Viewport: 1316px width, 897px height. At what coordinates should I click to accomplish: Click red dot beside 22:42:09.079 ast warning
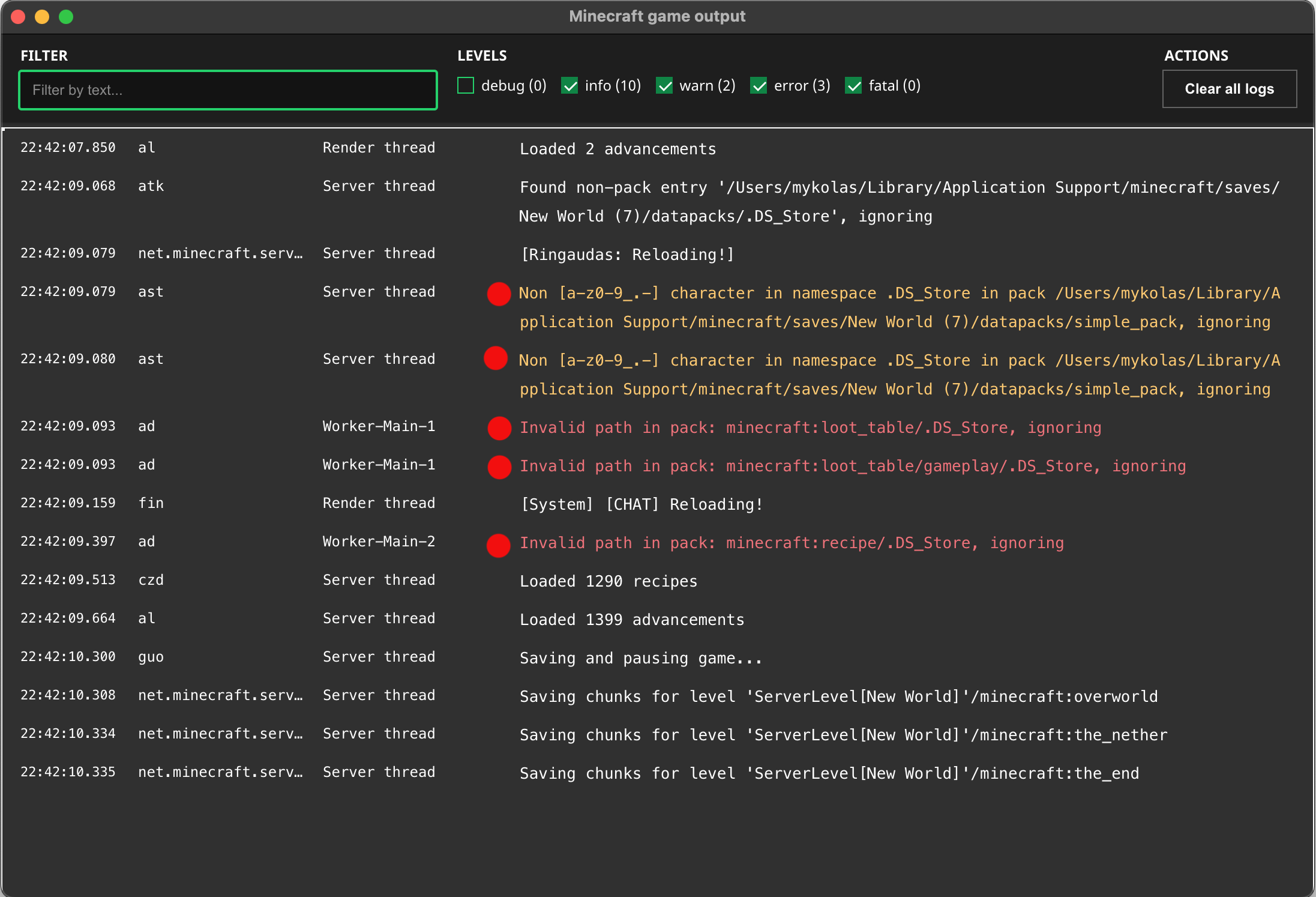tap(499, 294)
